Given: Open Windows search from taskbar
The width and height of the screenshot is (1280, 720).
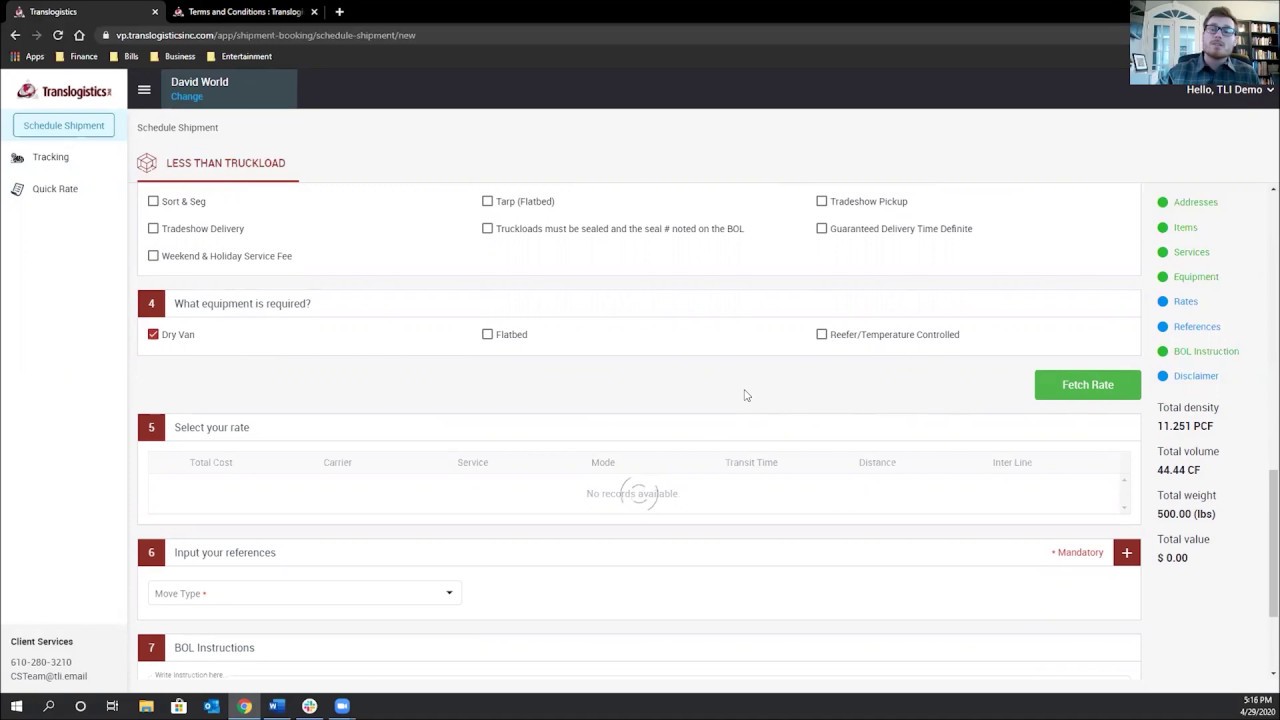Looking at the screenshot, I should [x=48, y=706].
